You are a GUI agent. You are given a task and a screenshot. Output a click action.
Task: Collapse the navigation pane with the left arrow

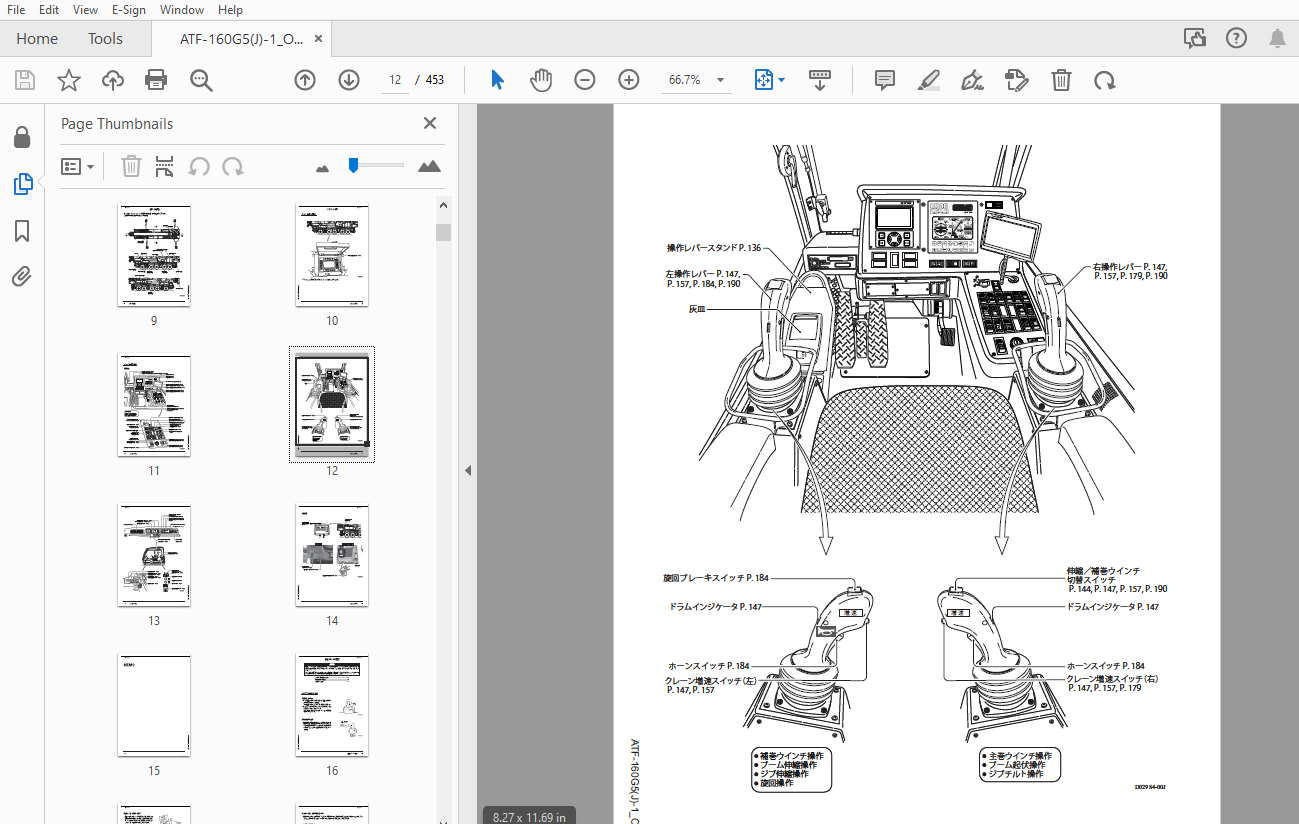[467, 471]
